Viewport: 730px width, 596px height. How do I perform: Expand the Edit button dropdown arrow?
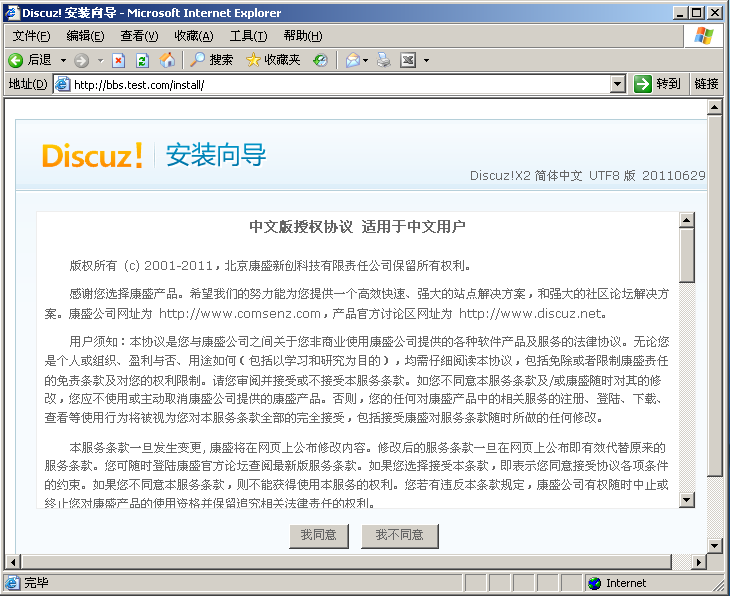tap(426, 61)
